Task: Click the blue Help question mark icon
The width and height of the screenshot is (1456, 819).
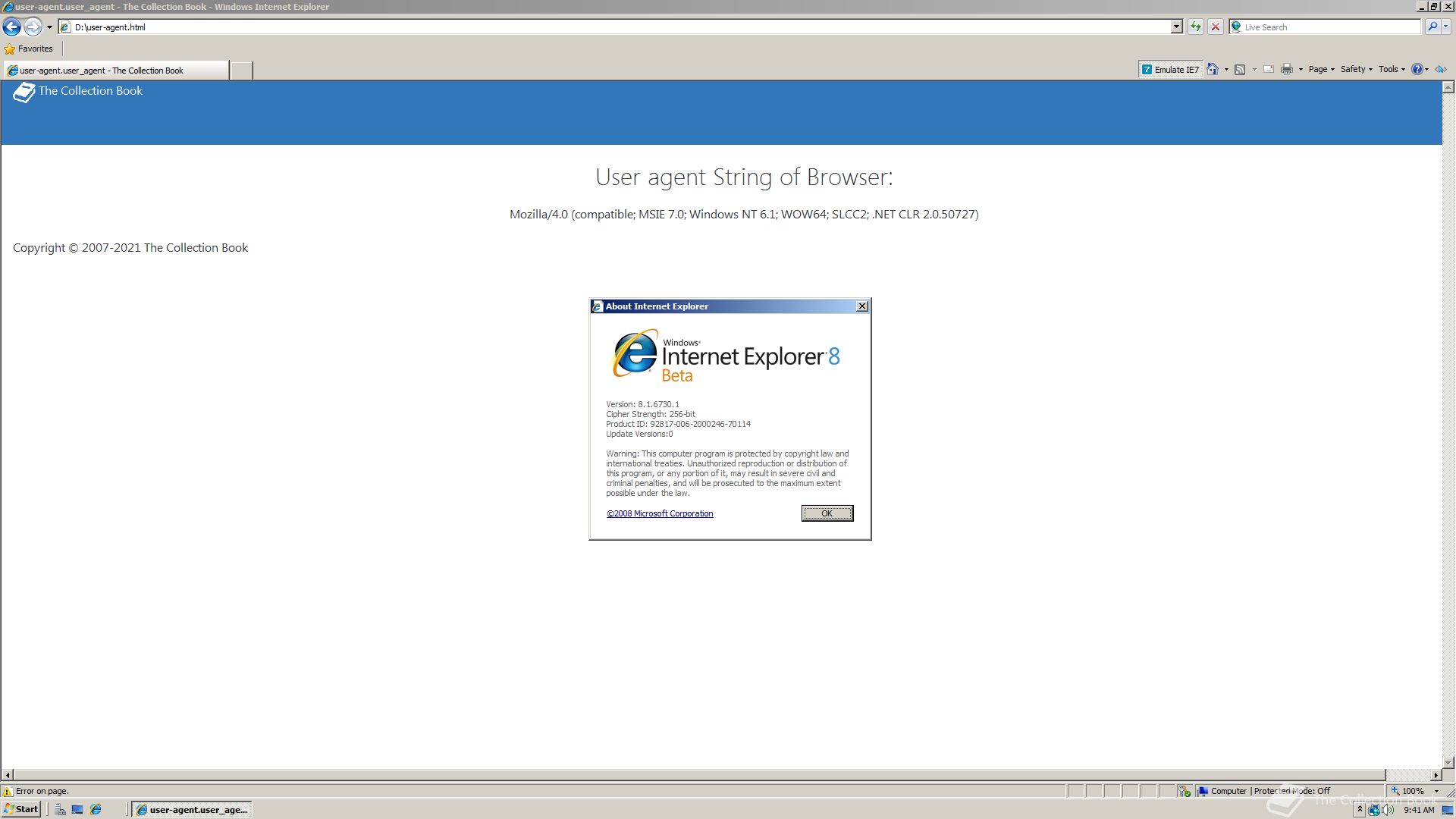Action: (x=1417, y=69)
